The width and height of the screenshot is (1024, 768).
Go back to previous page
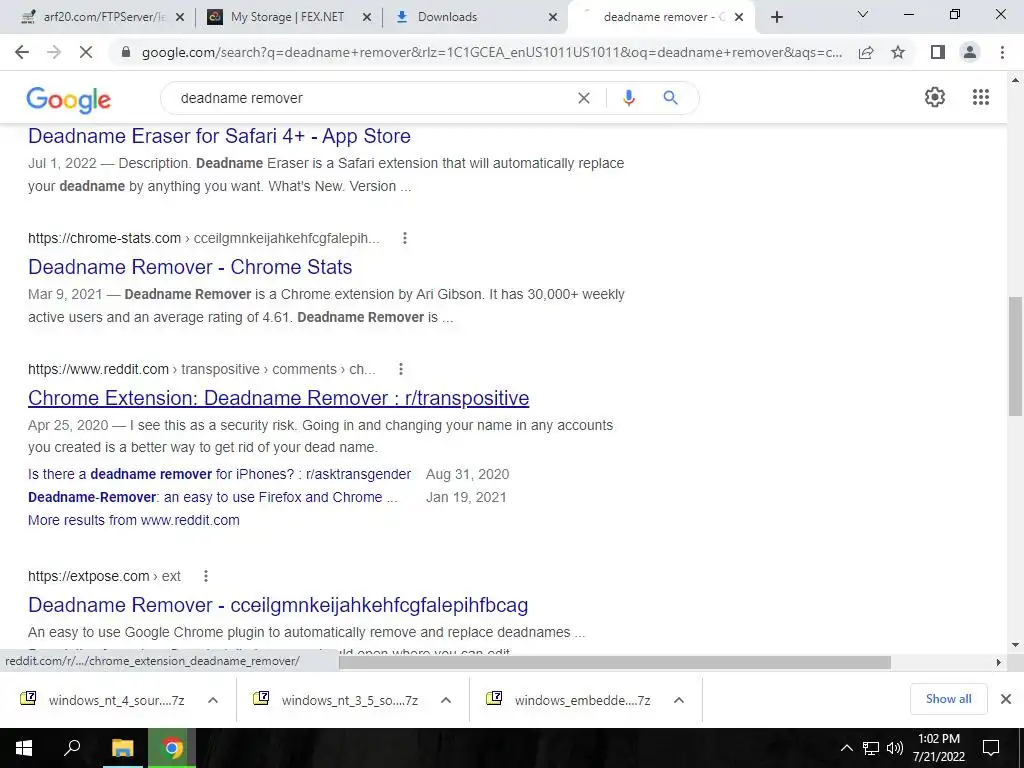22,52
